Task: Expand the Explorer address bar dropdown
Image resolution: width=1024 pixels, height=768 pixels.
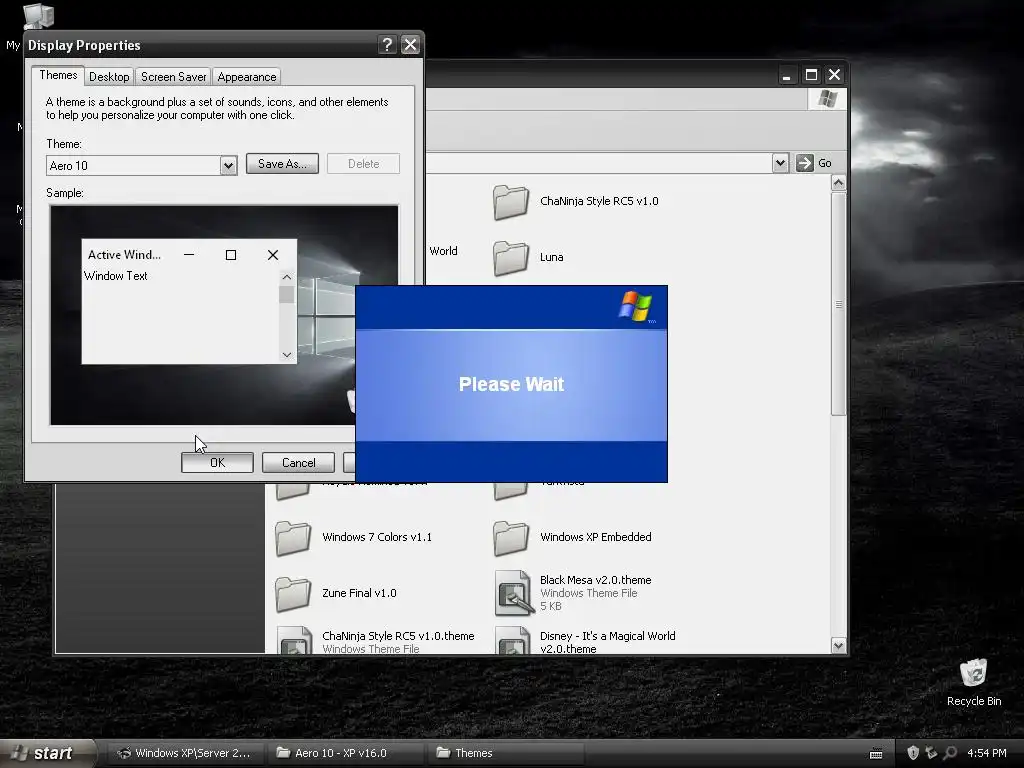Action: (x=780, y=163)
